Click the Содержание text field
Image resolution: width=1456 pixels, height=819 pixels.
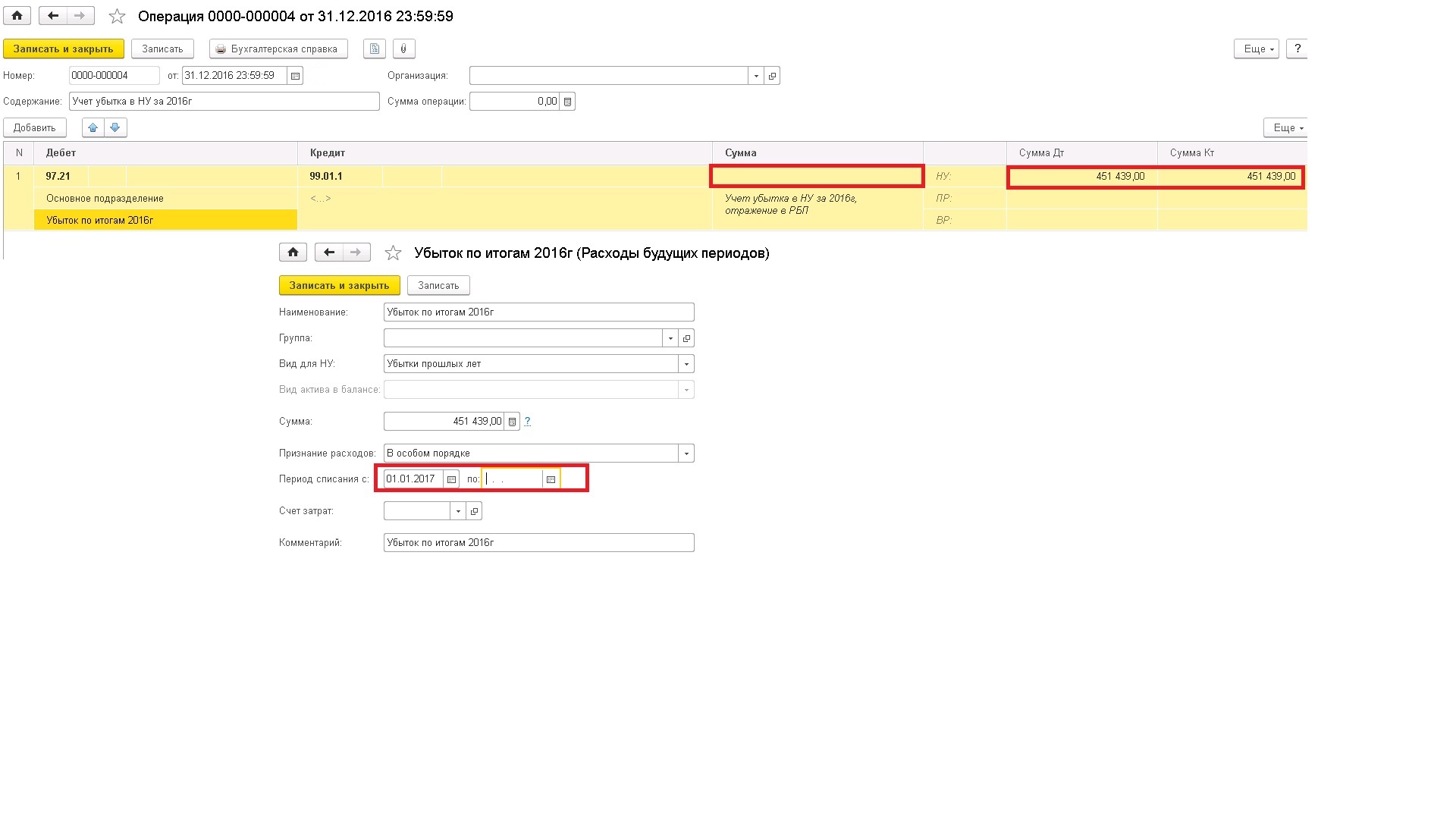(x=224, y=102)
